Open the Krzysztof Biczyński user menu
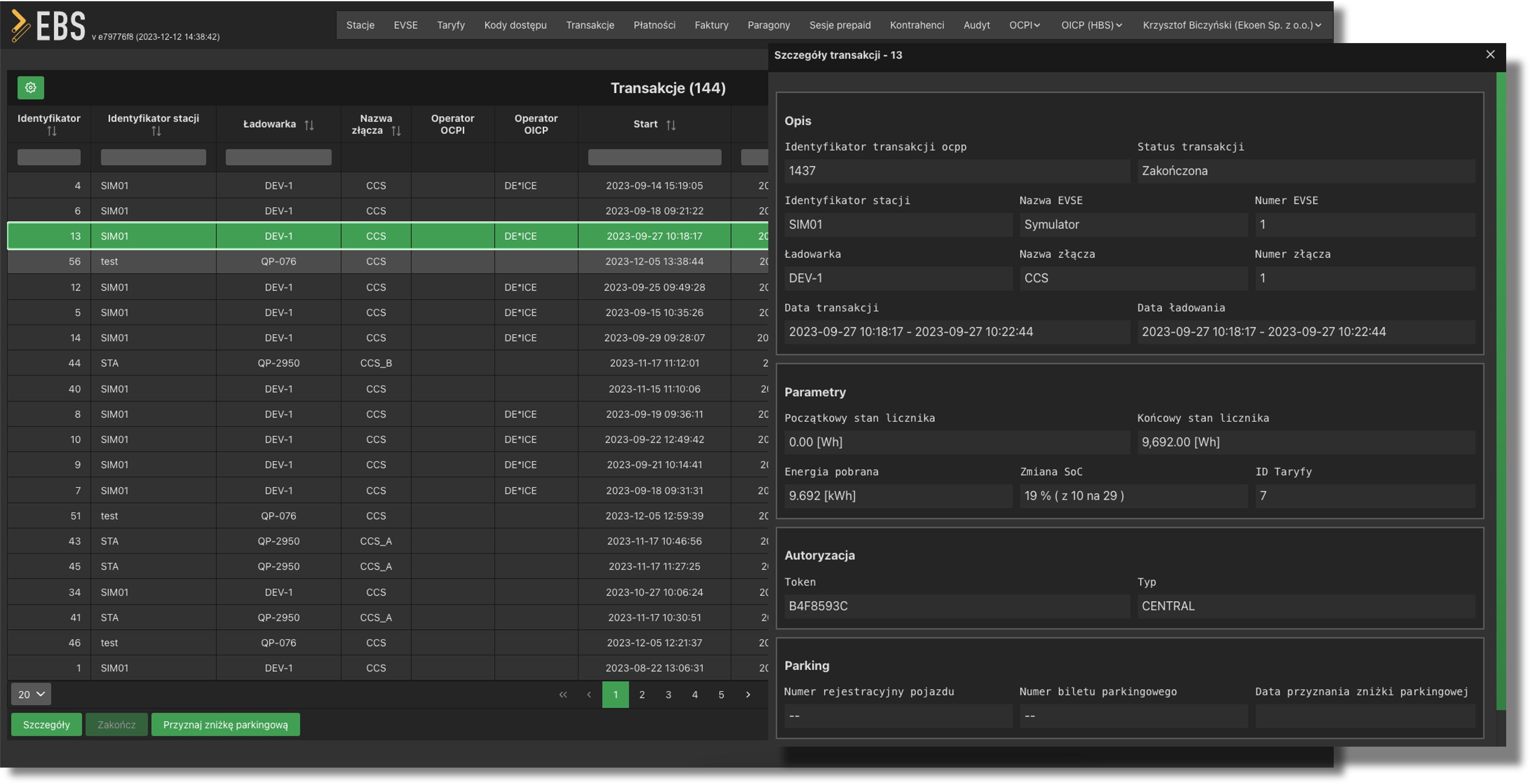 click(1231, 25)
